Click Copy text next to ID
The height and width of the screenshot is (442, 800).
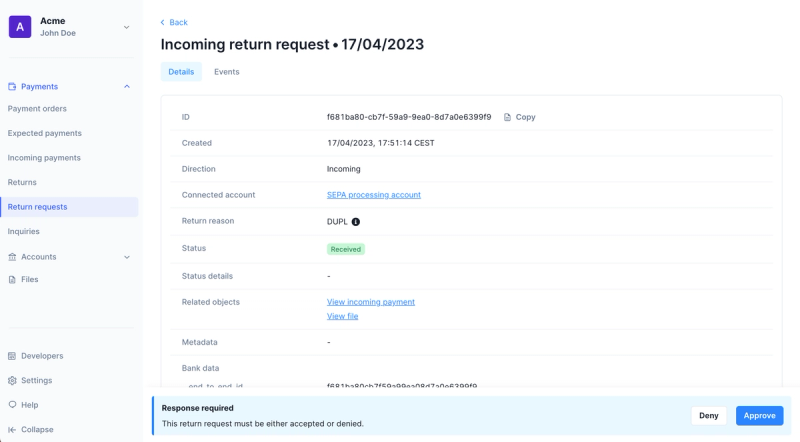(526, 117)
